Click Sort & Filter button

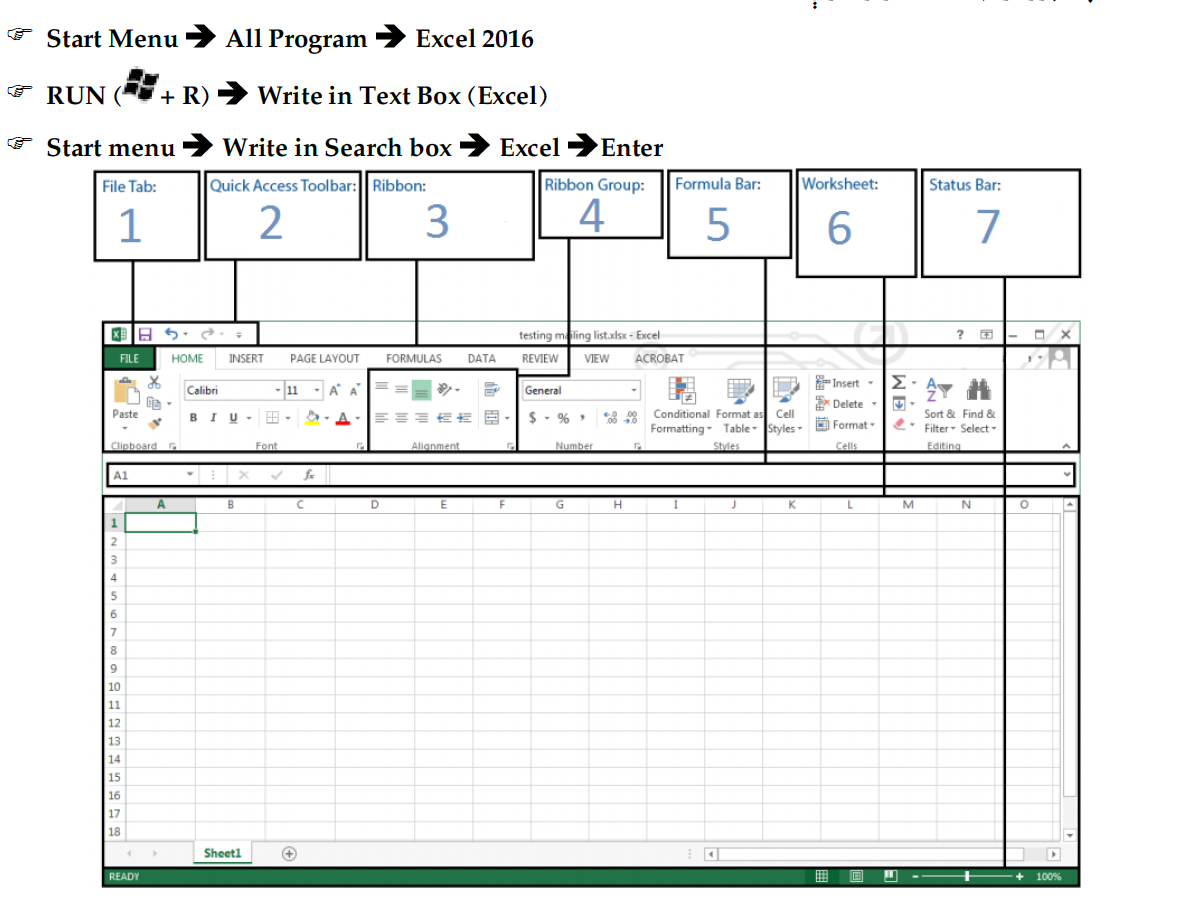point(939,406)
